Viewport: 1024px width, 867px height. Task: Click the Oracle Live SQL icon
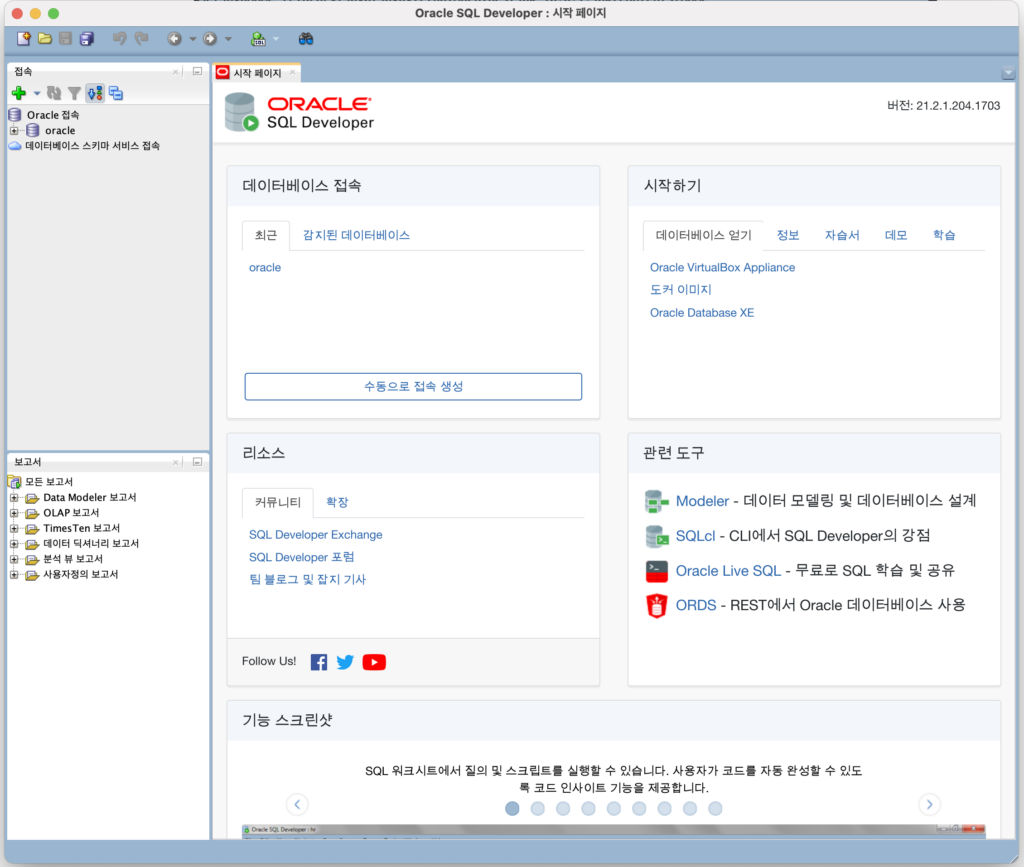[x=656, y=571]
